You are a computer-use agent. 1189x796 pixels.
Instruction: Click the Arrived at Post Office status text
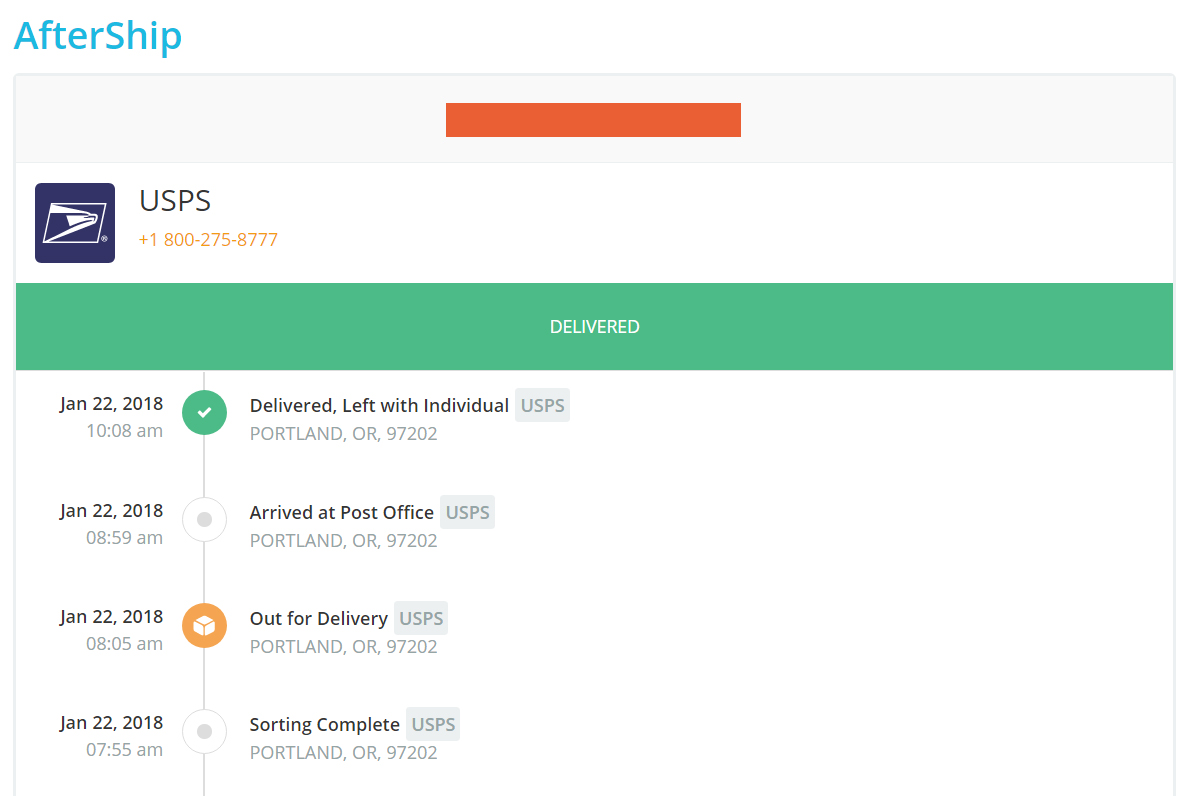342,512
